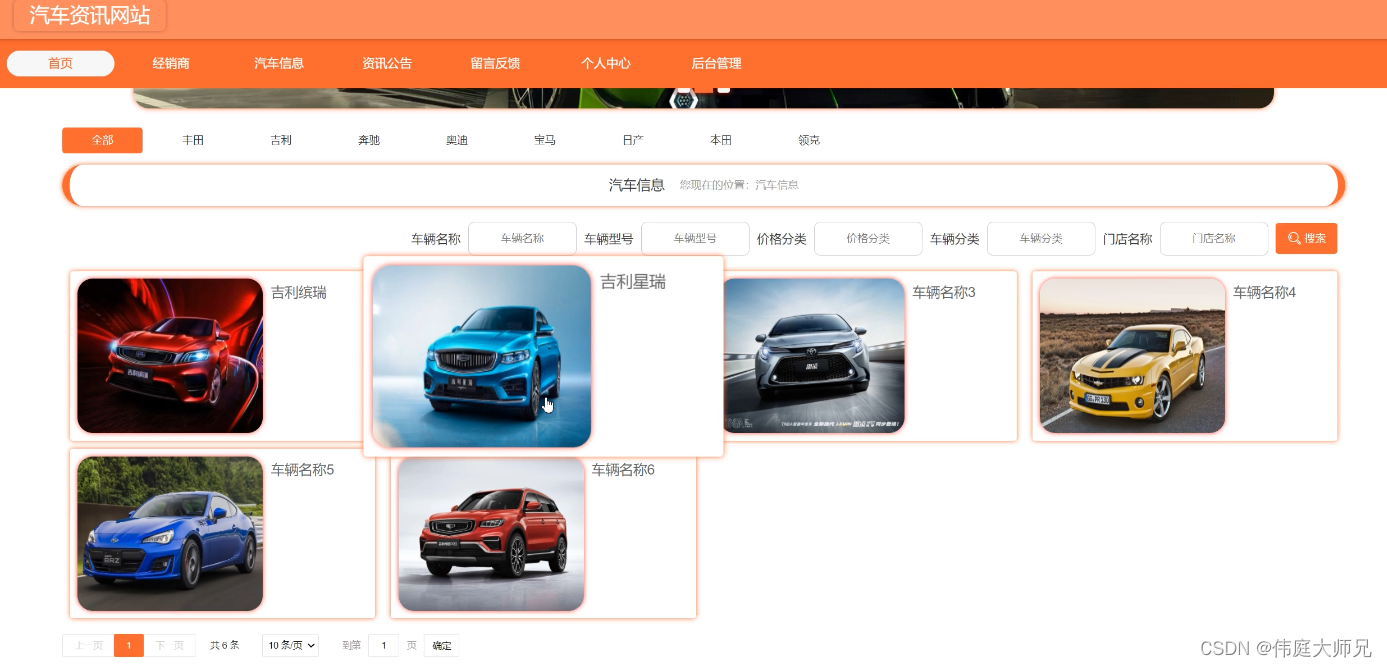Image resolution: width=1387 pixels, height=667 pixels.
Task: Click the magnifier icon on the 搜索 button
Action: tap(1295, 238)
